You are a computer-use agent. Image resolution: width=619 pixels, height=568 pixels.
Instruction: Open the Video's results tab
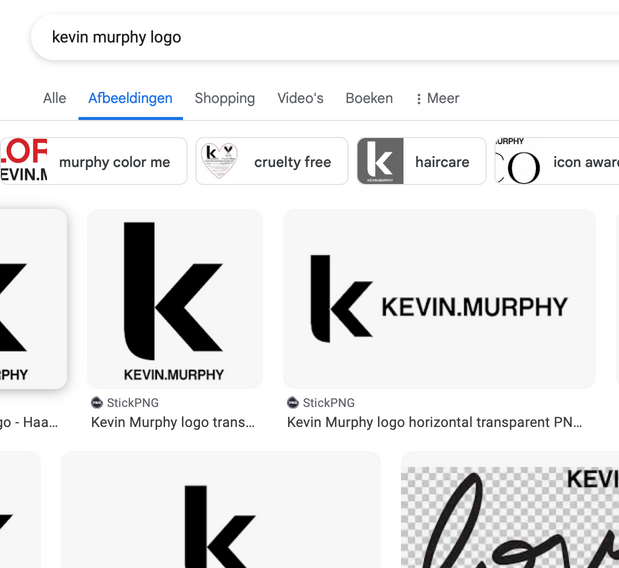click(300, 98)
